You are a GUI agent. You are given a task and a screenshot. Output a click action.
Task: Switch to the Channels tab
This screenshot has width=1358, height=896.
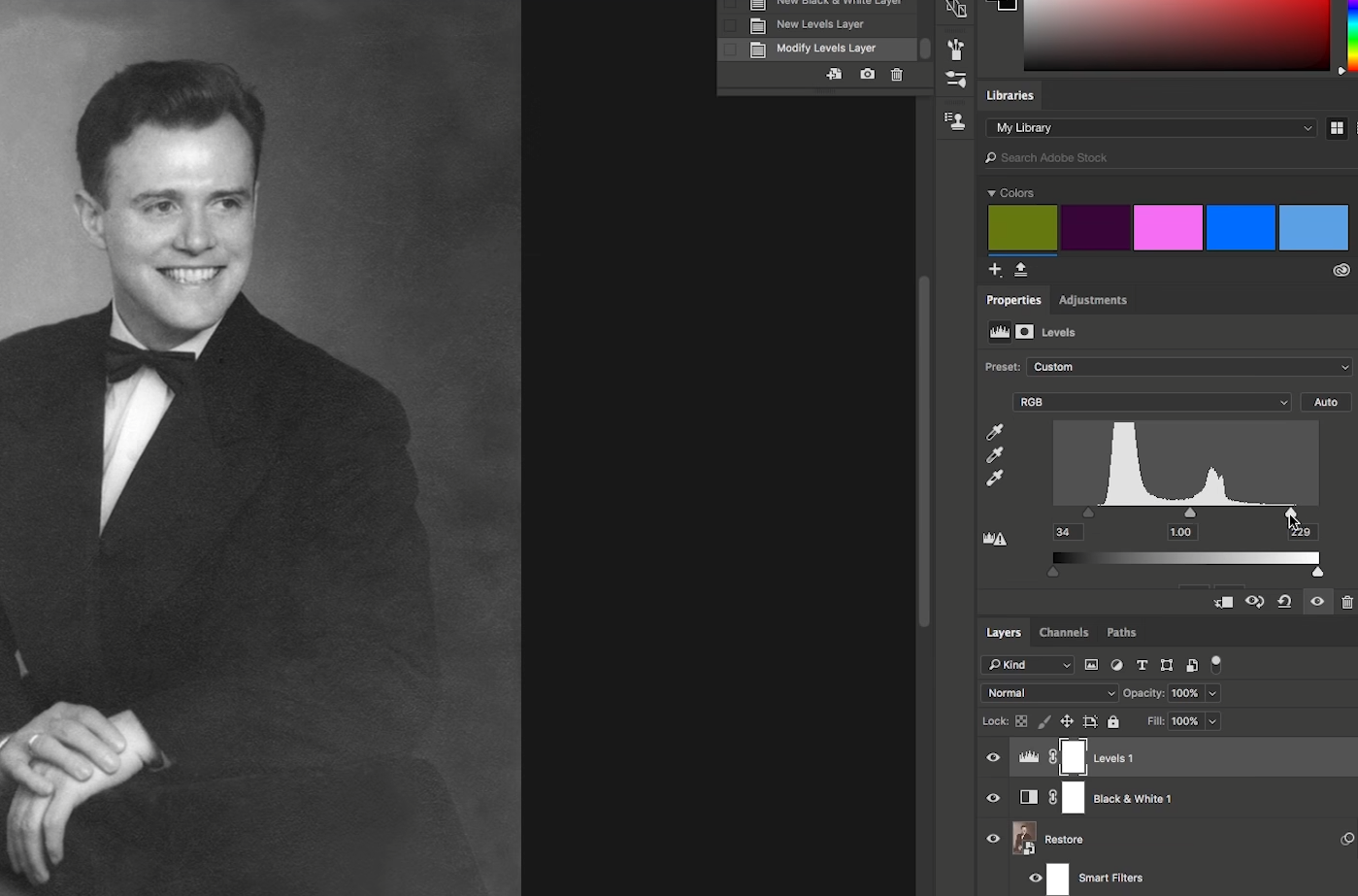click(1063, 632)
